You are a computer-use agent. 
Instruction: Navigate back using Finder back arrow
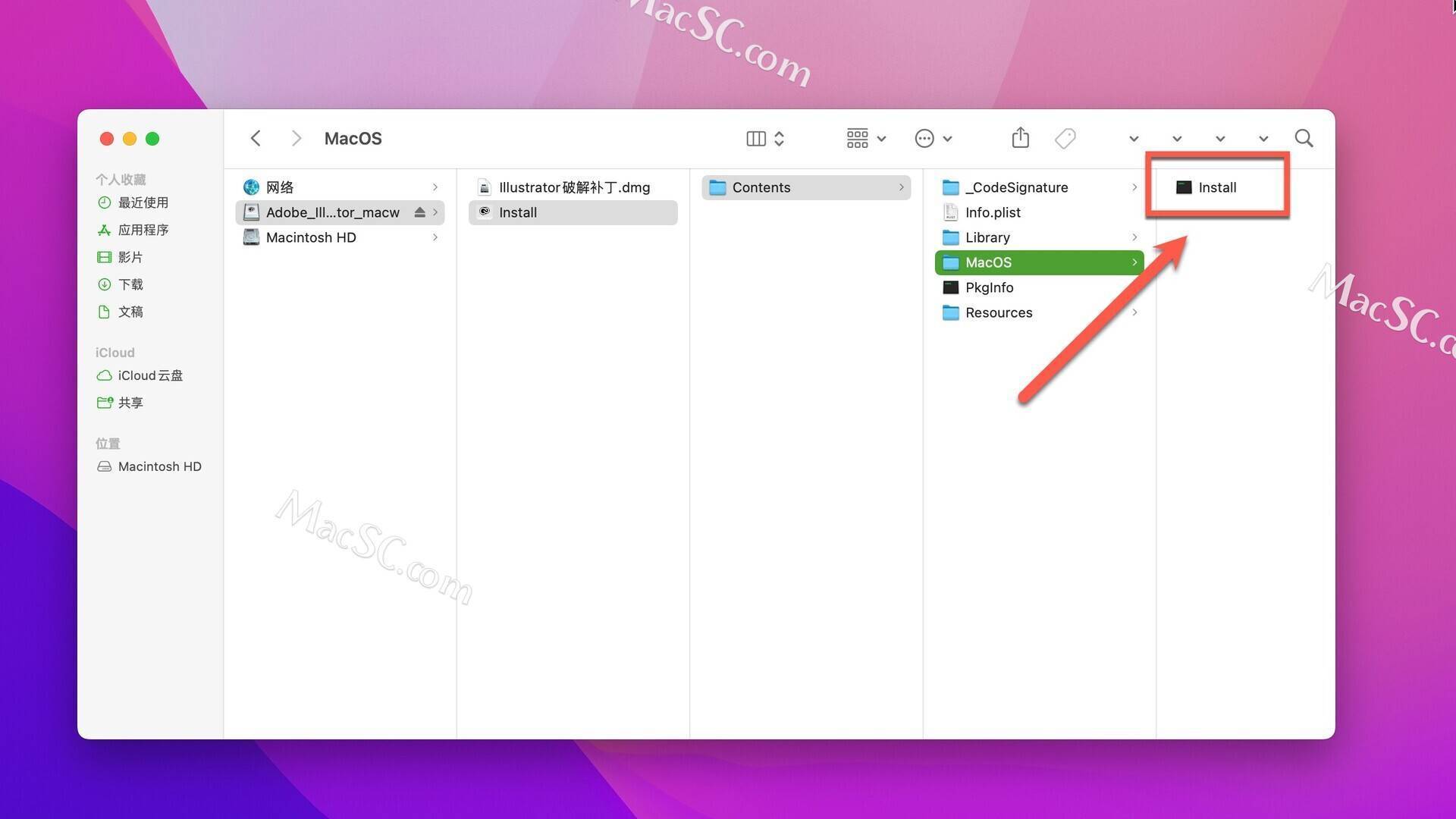click(256, 139)
